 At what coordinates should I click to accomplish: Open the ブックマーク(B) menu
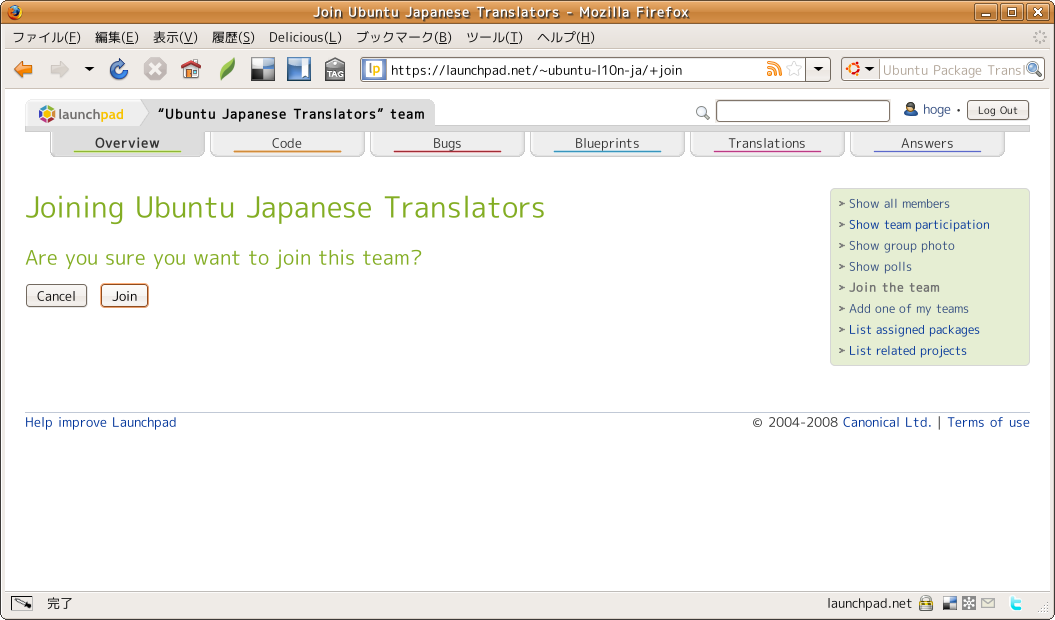[x=403, y=38]
